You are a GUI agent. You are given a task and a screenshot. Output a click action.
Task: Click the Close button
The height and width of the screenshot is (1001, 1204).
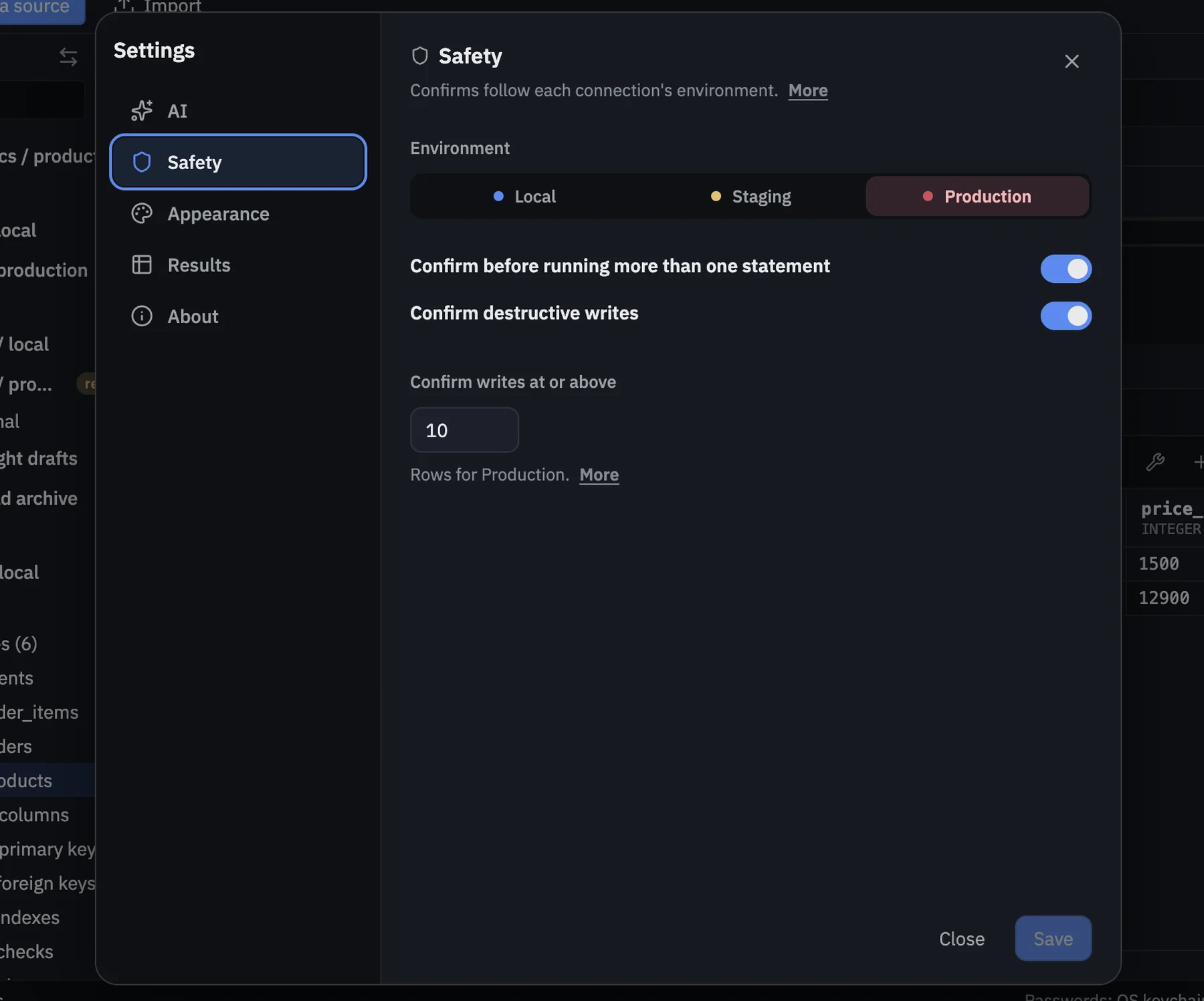click(x=961, y=939)
